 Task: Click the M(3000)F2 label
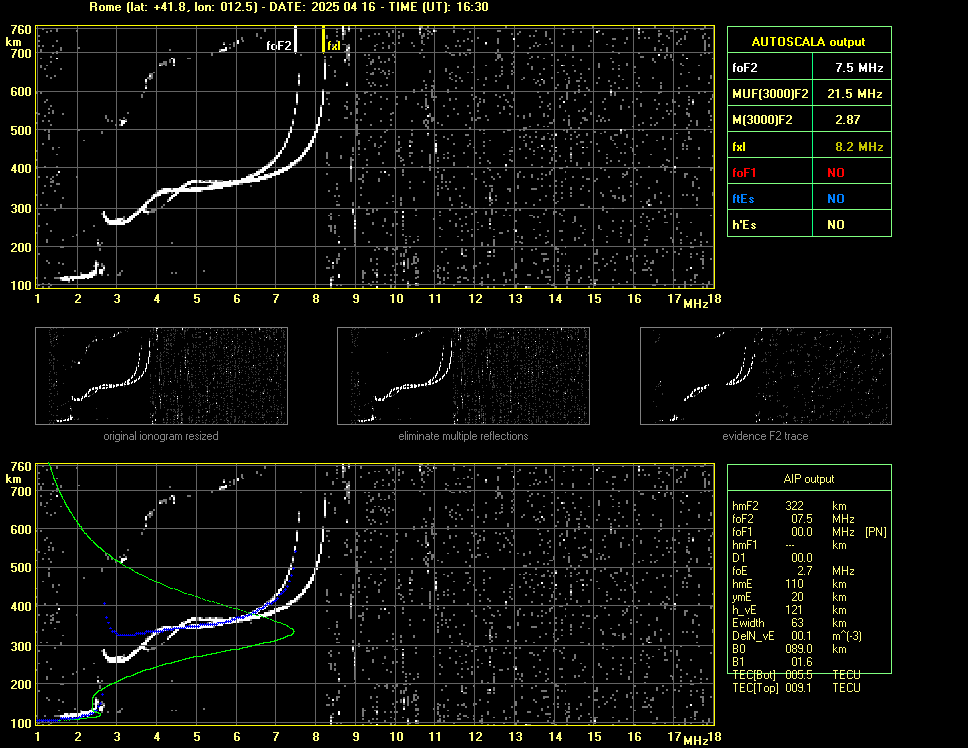coord(762,120)
